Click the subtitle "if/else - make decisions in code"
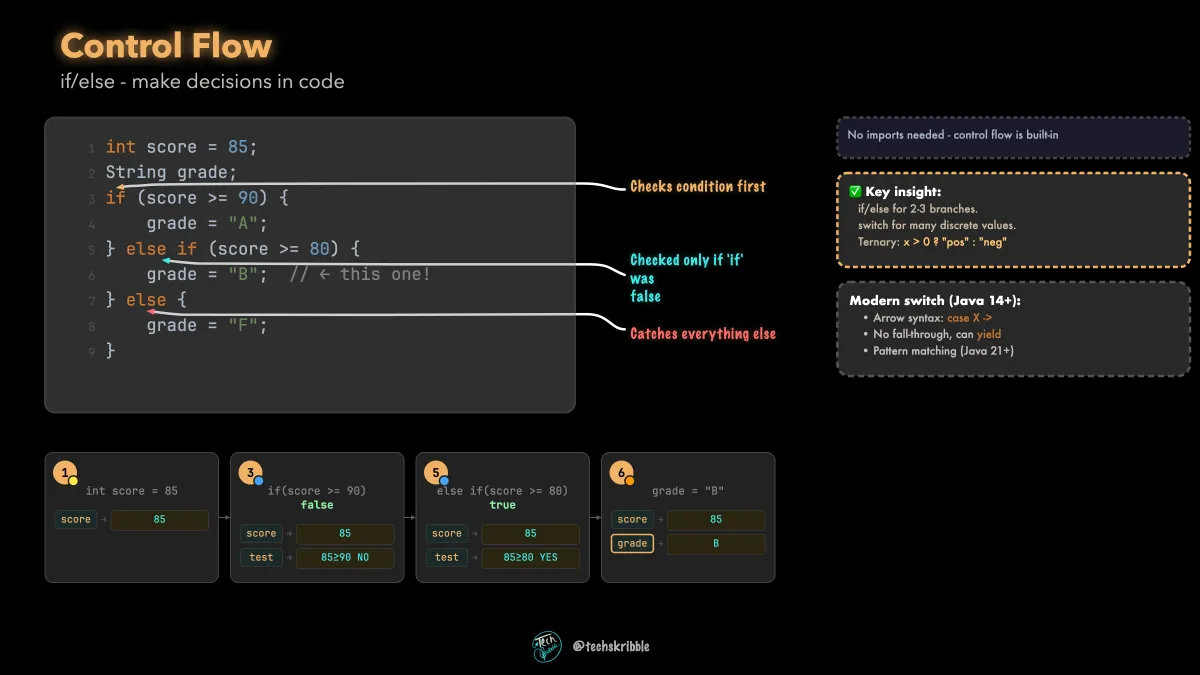This screenshot has height=675, width=1200. click(202, 82)
